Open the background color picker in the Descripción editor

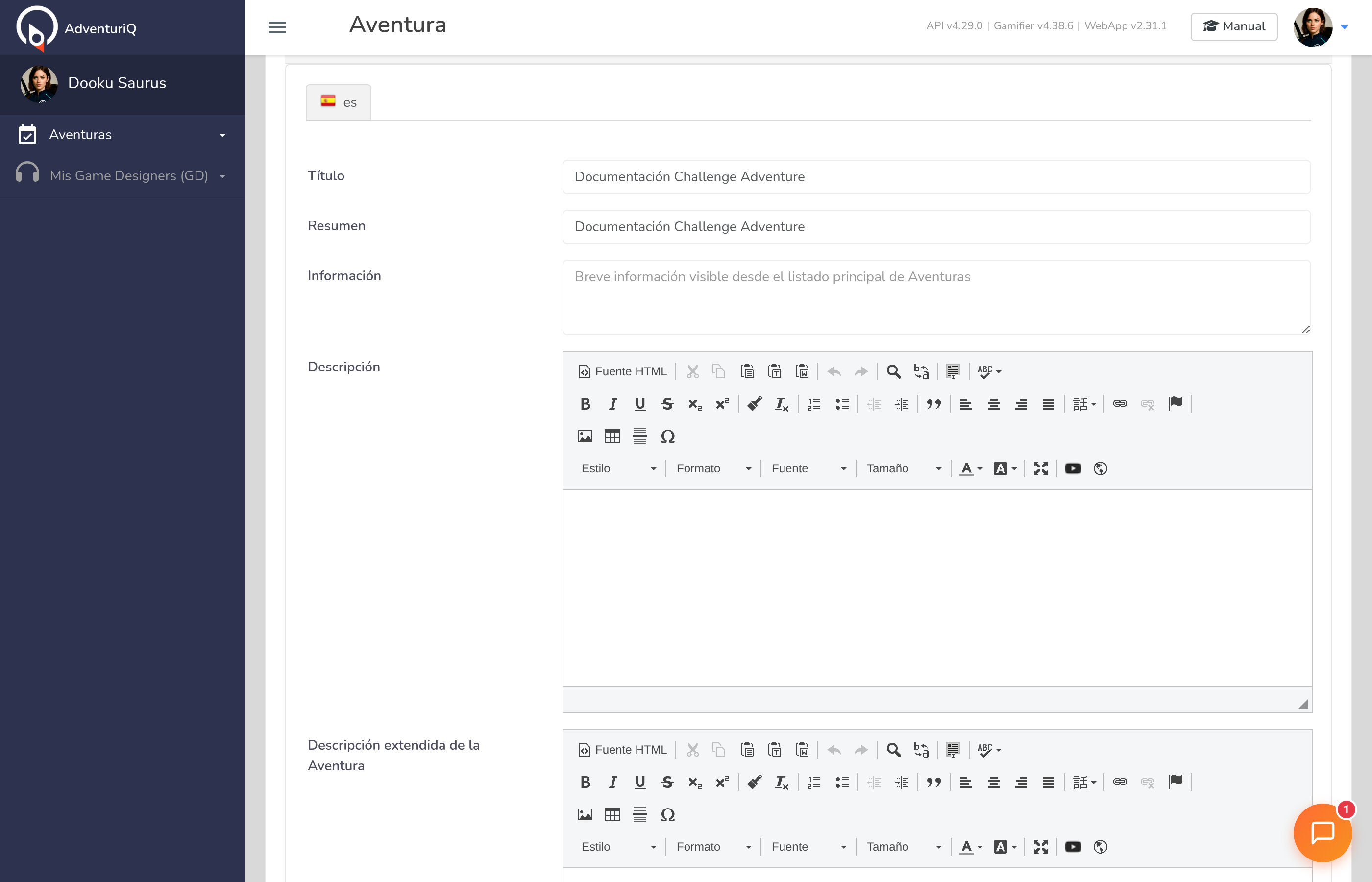(1005, 468)
